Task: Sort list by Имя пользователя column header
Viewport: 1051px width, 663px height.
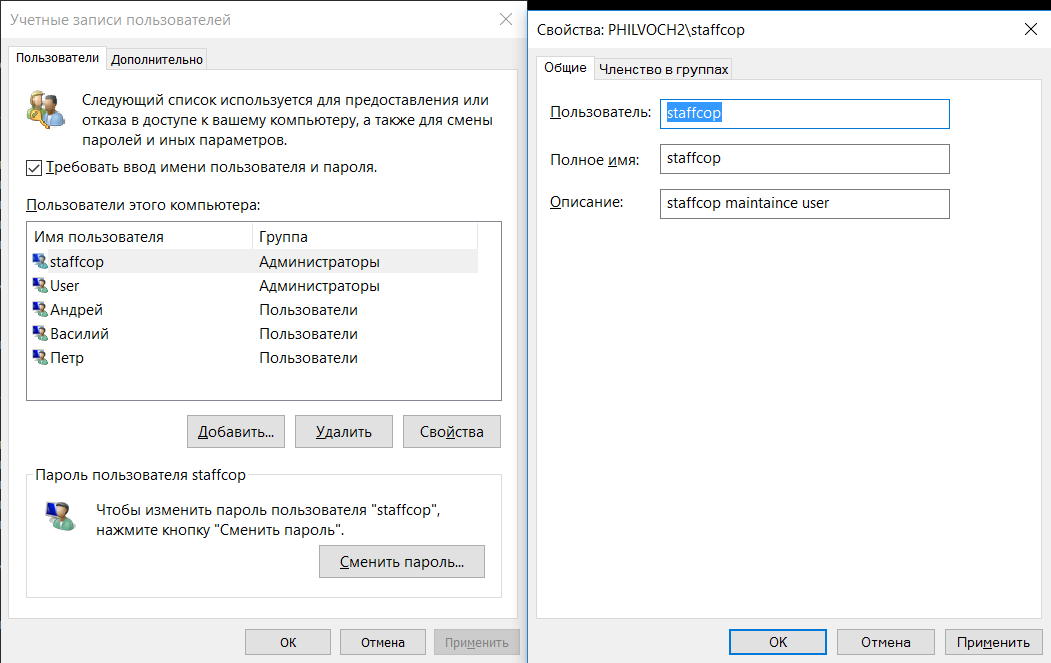Action: point(139,237)
